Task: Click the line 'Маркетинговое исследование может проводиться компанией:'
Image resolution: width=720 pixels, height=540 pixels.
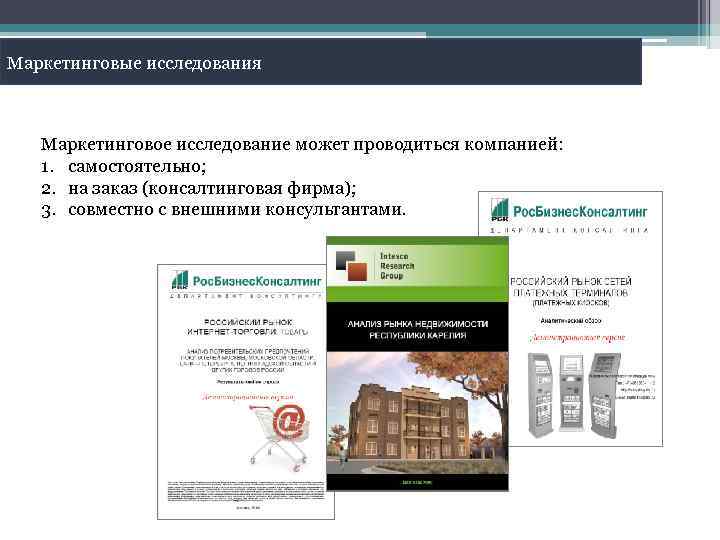Action: pos(302,145)
